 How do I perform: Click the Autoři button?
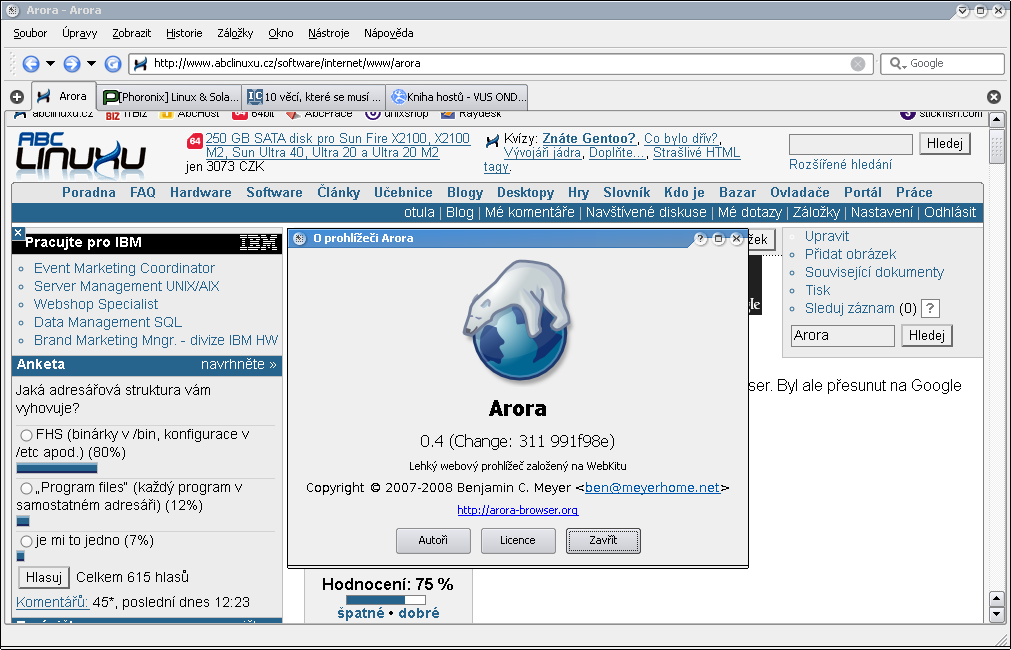pos(433,540)
